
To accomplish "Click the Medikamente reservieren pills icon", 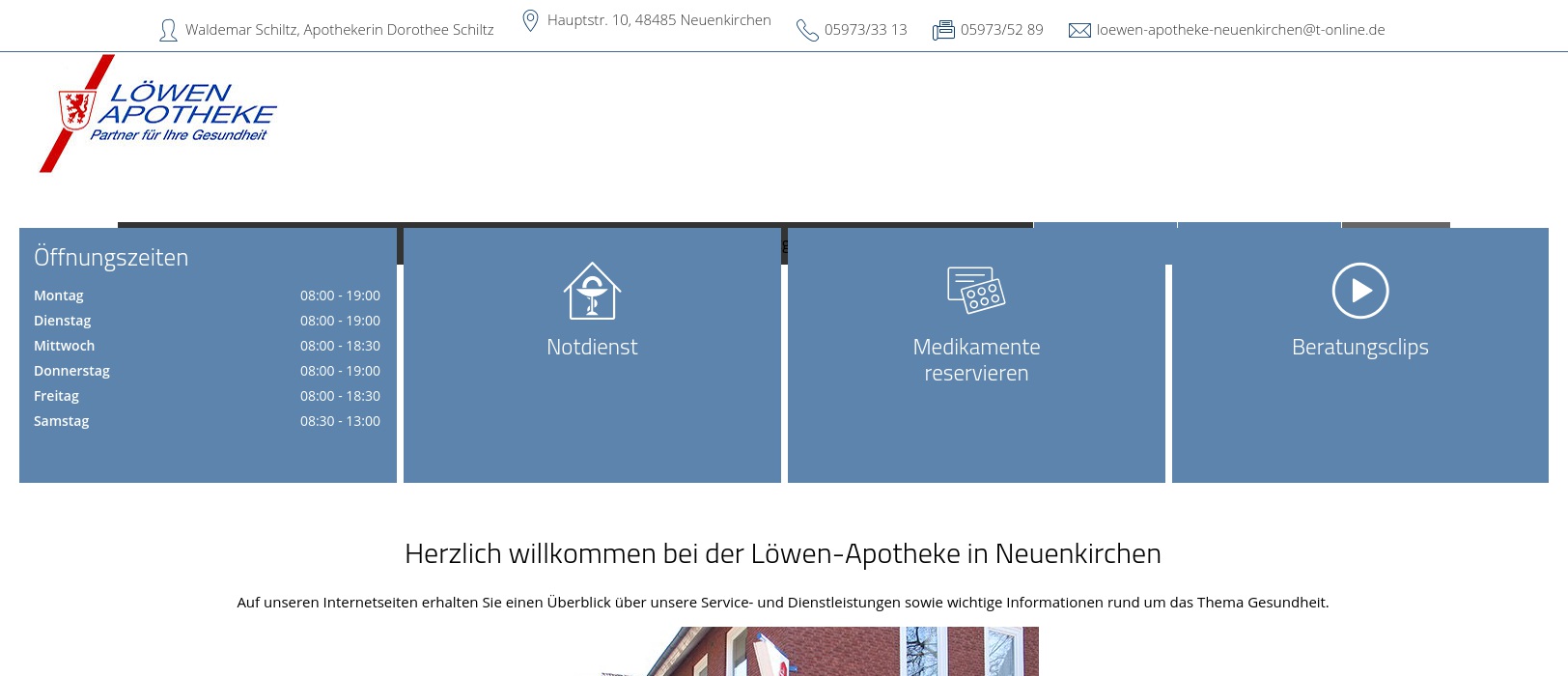I will tap(976, 290).
